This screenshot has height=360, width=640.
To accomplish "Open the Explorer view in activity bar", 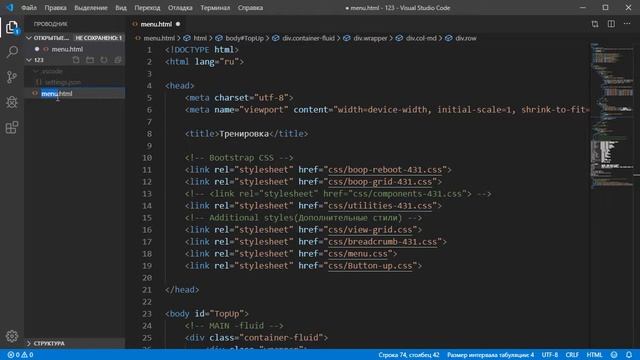I will 12,28.
